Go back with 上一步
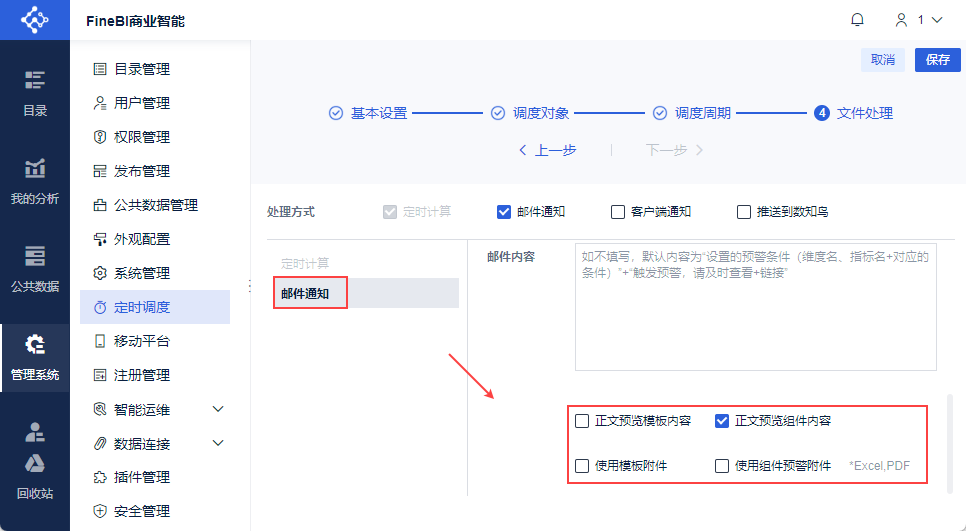Screen dimensions: 966x531 coord(548,150)
